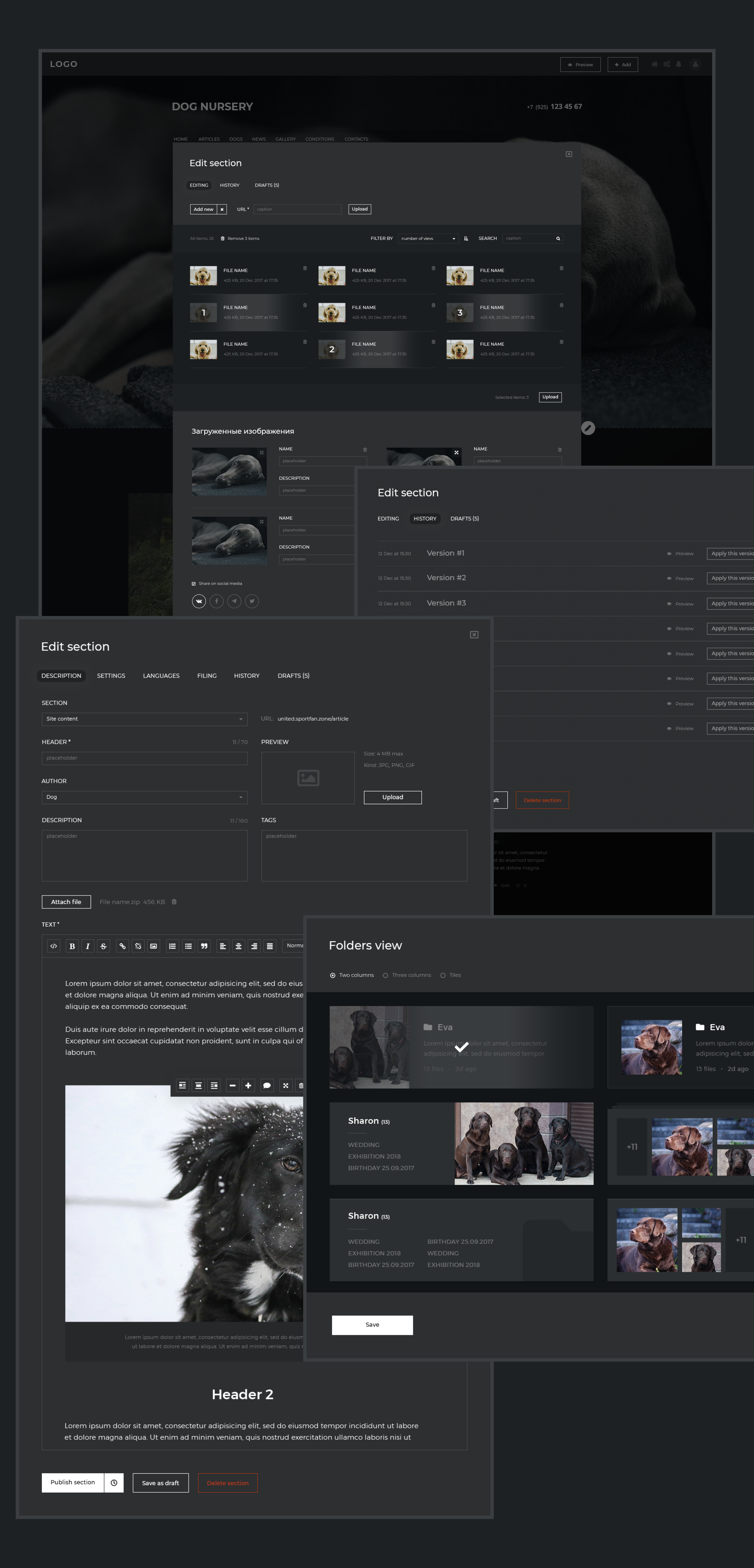Open schedule clock next to Publish section
Screen dimensions: 754x1568
pos(114,1483)
